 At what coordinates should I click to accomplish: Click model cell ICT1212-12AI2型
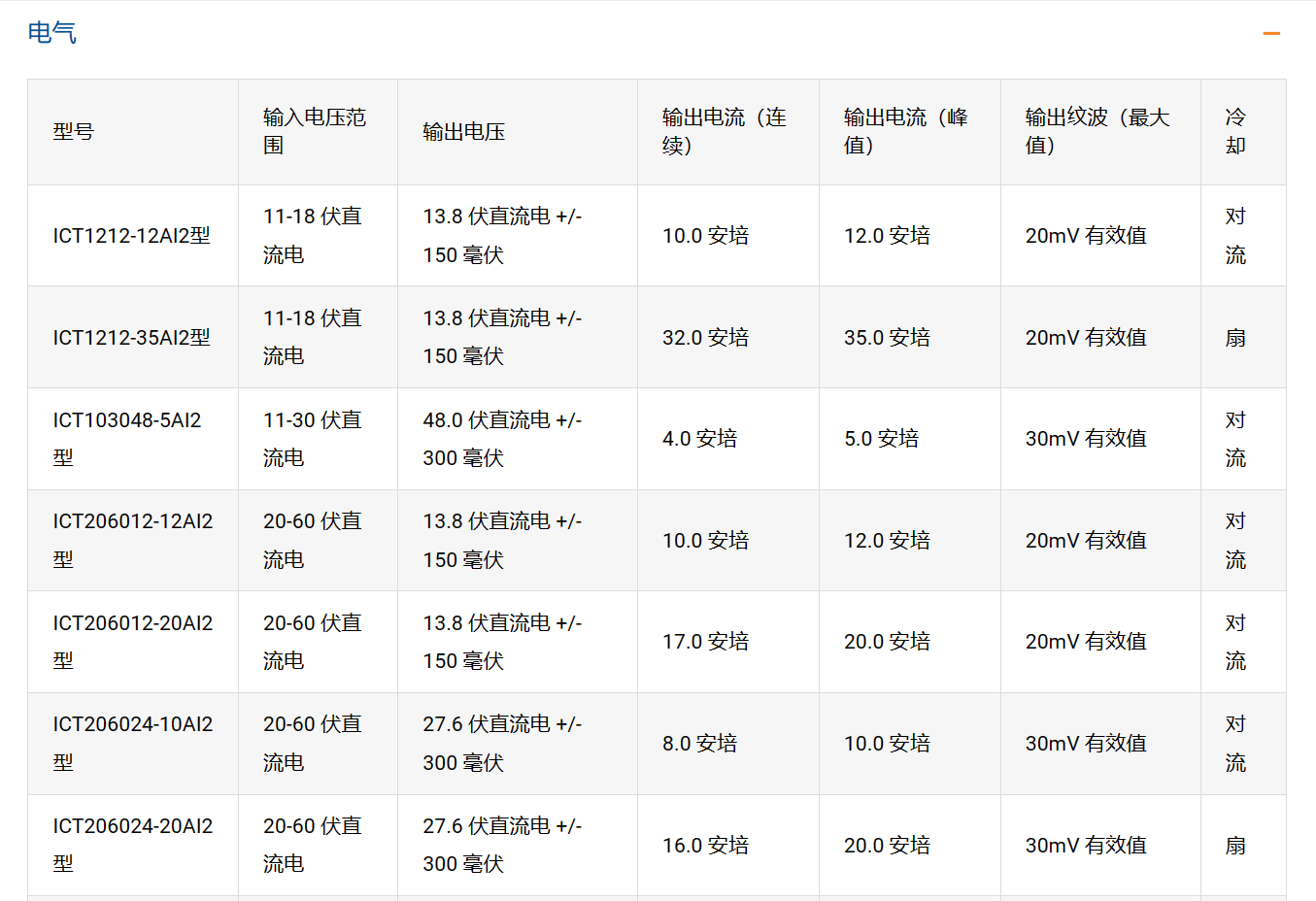132,236
